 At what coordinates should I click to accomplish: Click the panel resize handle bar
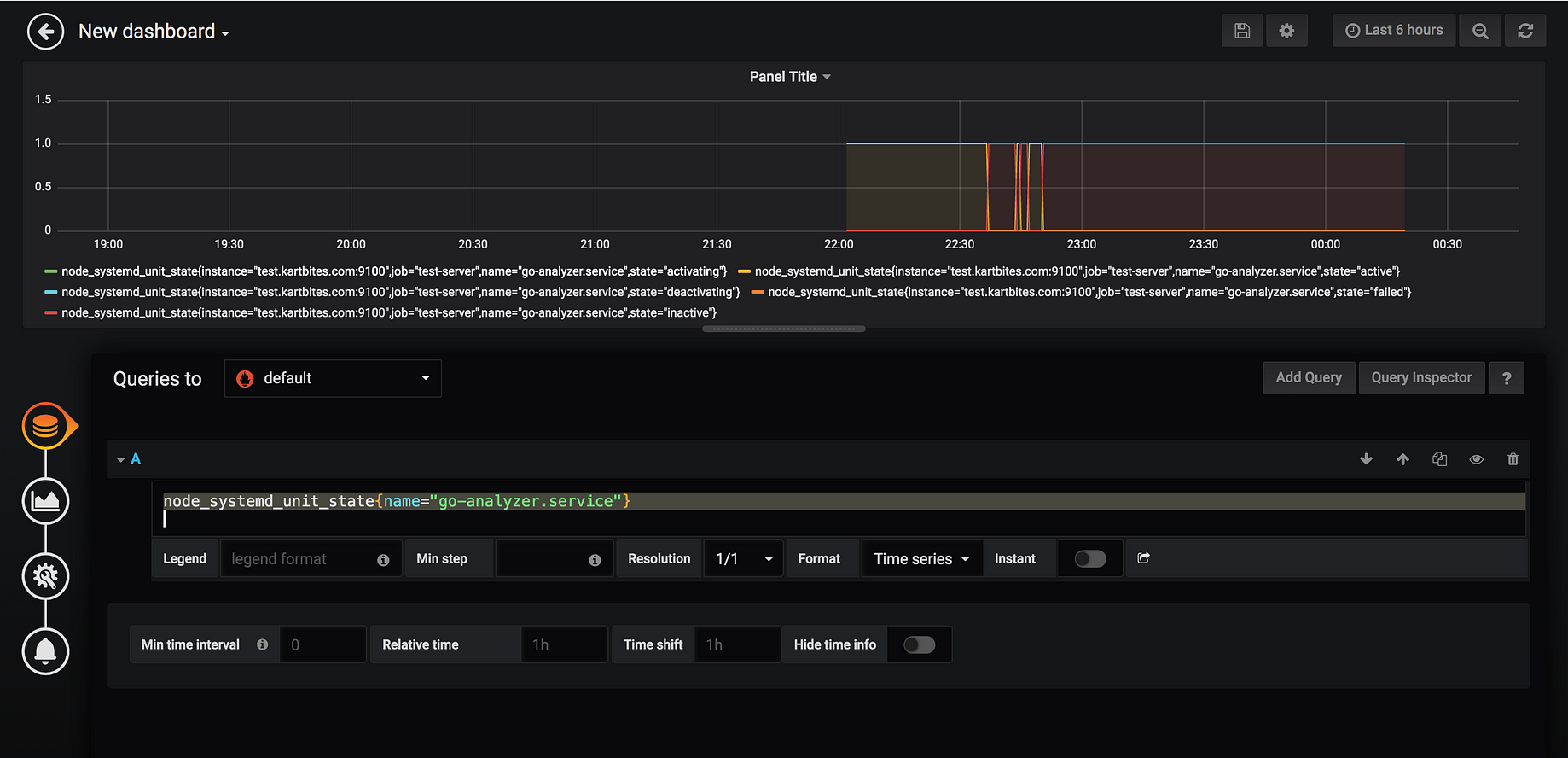point(783,329)
